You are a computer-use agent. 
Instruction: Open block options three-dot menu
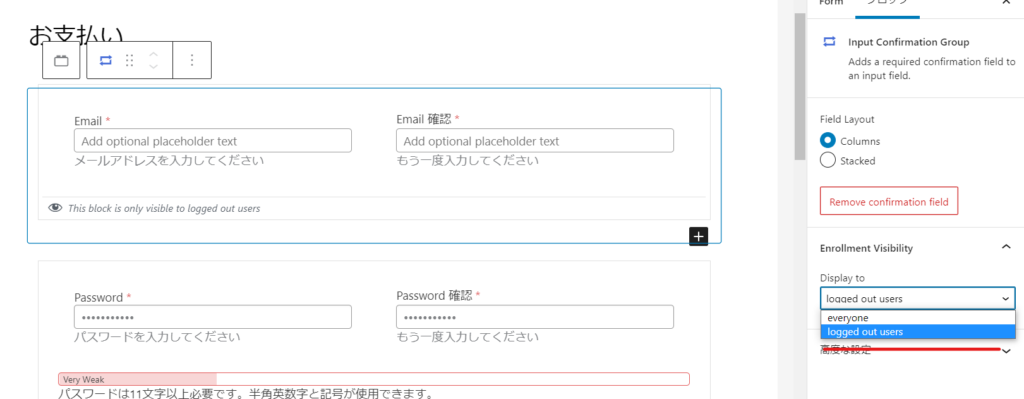pyautogui.click(x=192, y=60)
